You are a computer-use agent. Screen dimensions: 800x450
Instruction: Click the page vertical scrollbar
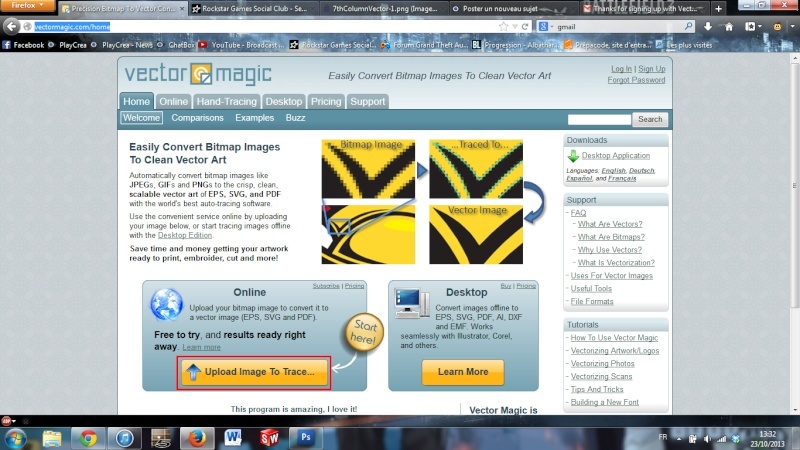(795, 184)
